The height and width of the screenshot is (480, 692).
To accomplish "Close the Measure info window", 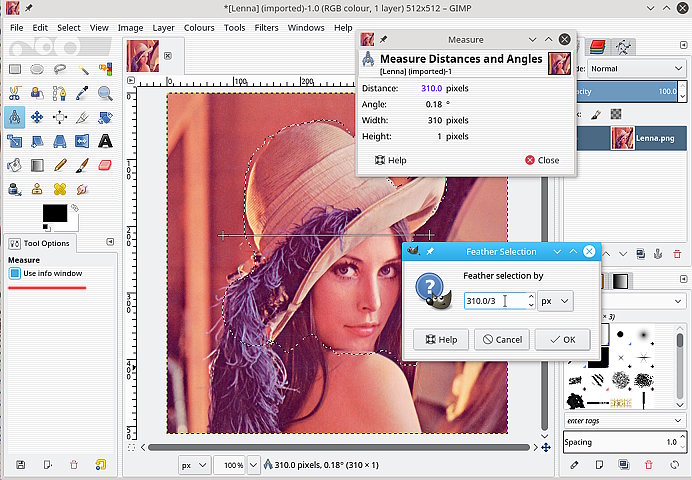I will (541, 160).
